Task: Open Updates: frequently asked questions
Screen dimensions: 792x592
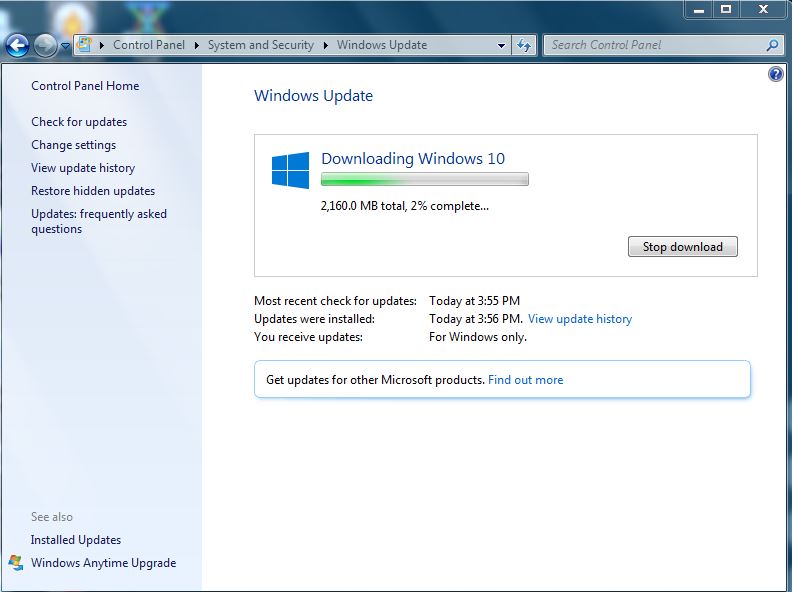Action: pyautogui.click(x=99, y=221)
